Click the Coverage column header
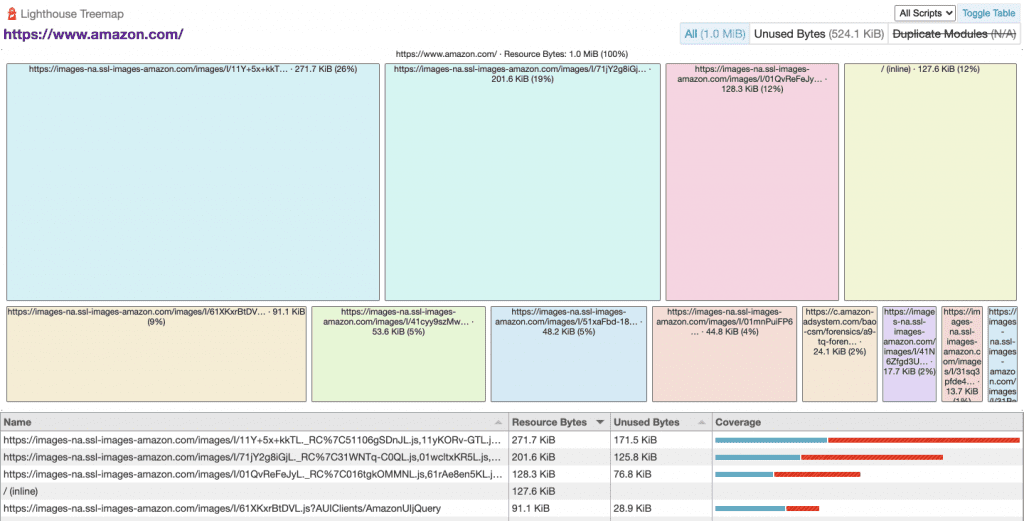 click(x=868, y=422)
